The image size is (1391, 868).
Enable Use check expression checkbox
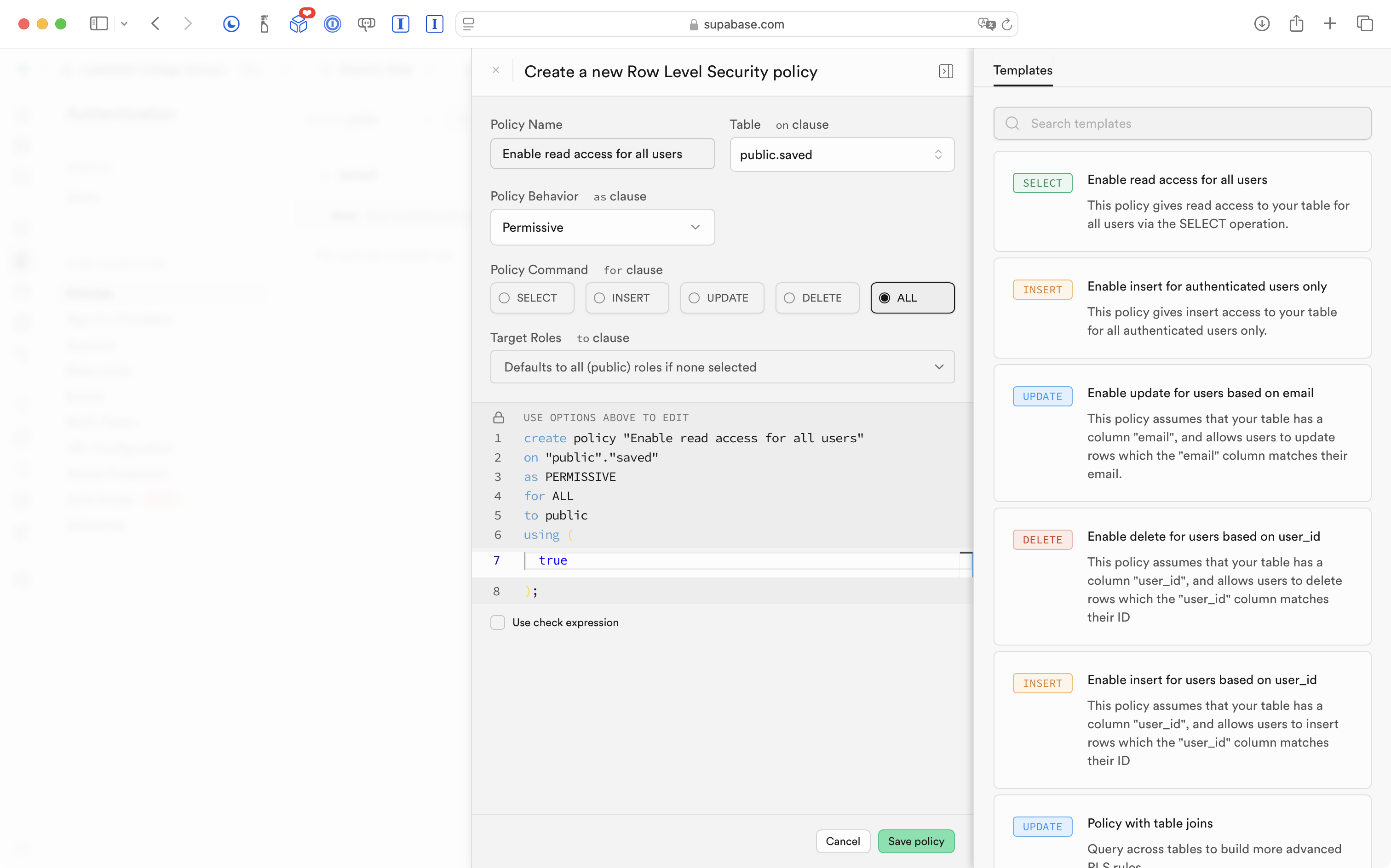click(x=498, y=622)
